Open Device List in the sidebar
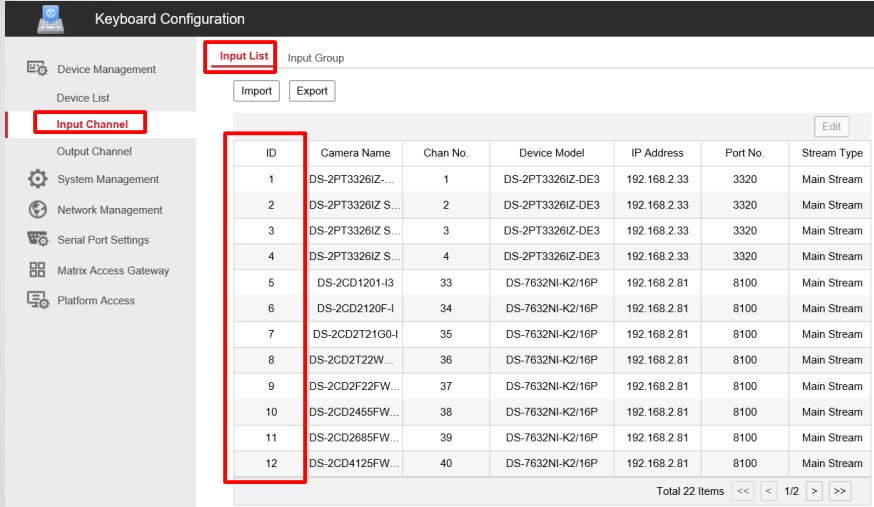Image resolution: width=874 pixels, height=507 pixels. [x=83, y=98]
